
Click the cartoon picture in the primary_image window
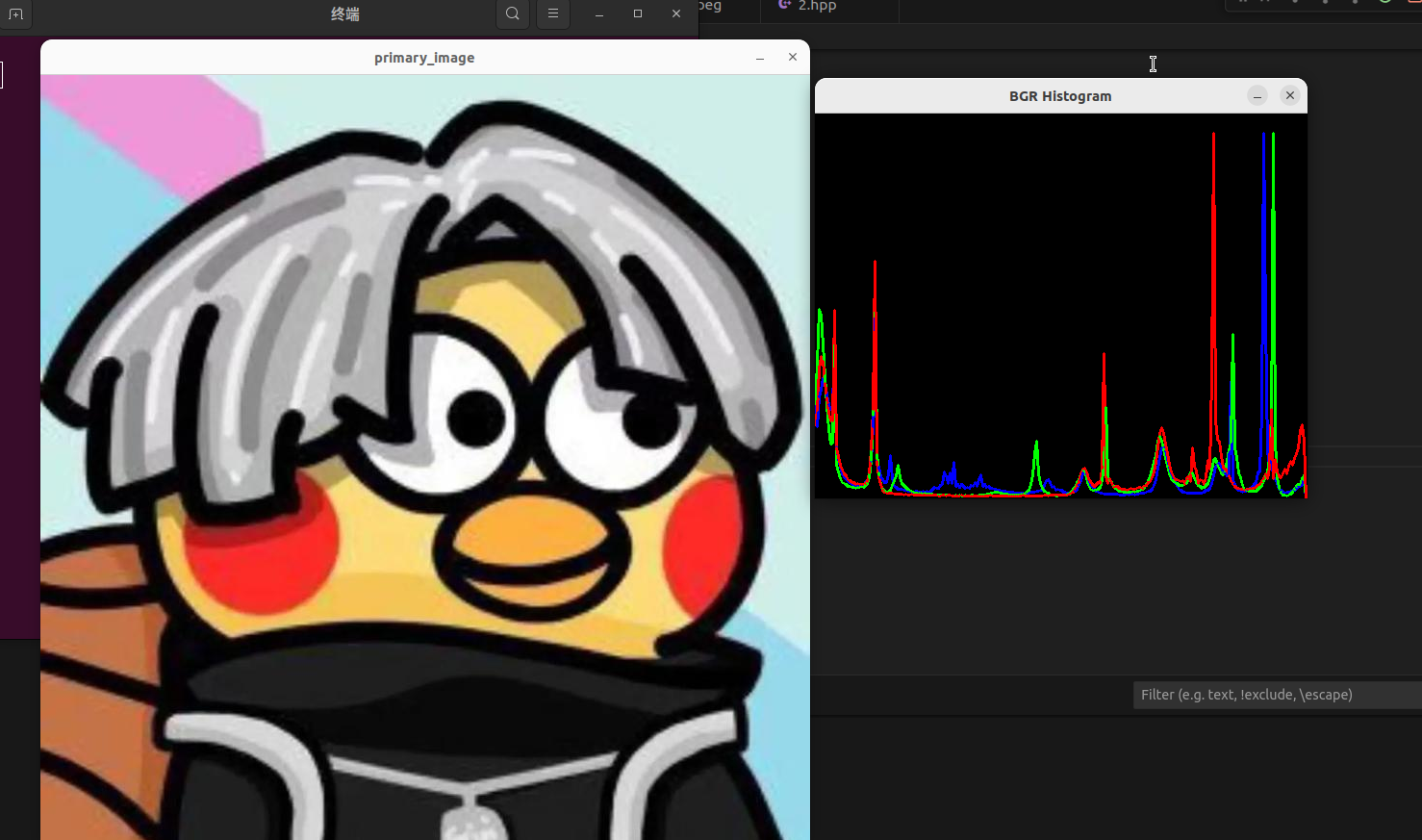(x=425, y=457)
